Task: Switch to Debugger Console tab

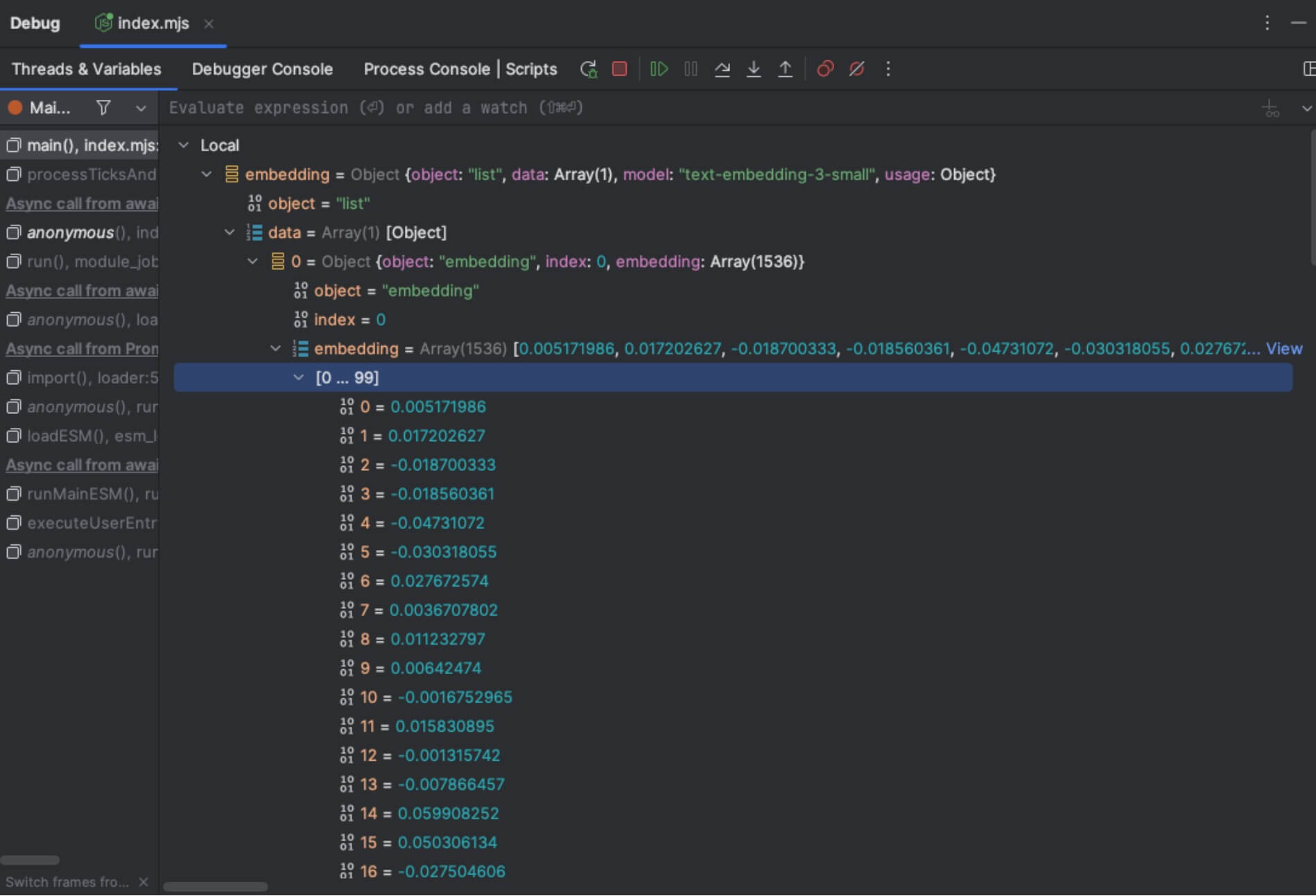Action: [x=262, y=69]
